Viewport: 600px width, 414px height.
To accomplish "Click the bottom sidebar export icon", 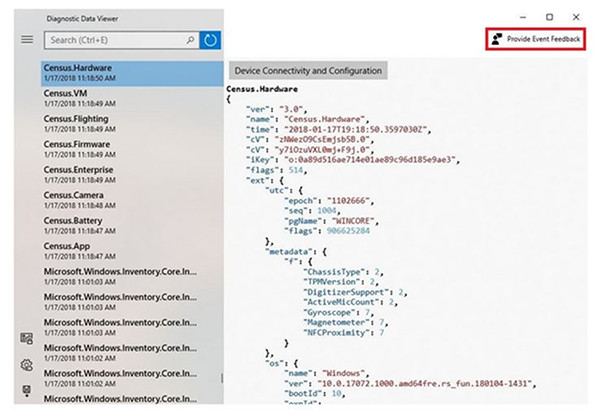I will point(26,391).
